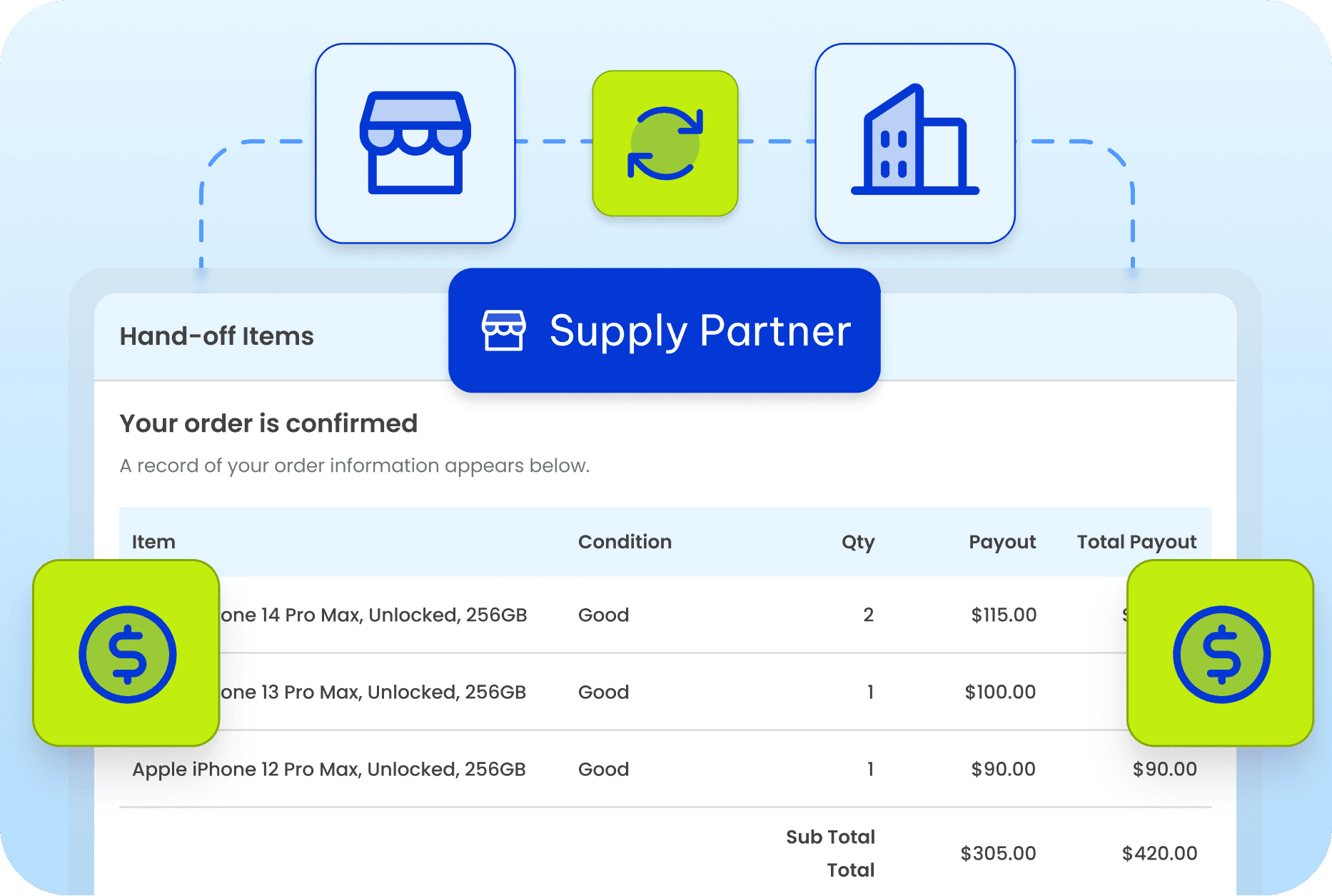
Task: Click quantity 1 in the iPhone 13 row
Action: click(x=870, y=692)
